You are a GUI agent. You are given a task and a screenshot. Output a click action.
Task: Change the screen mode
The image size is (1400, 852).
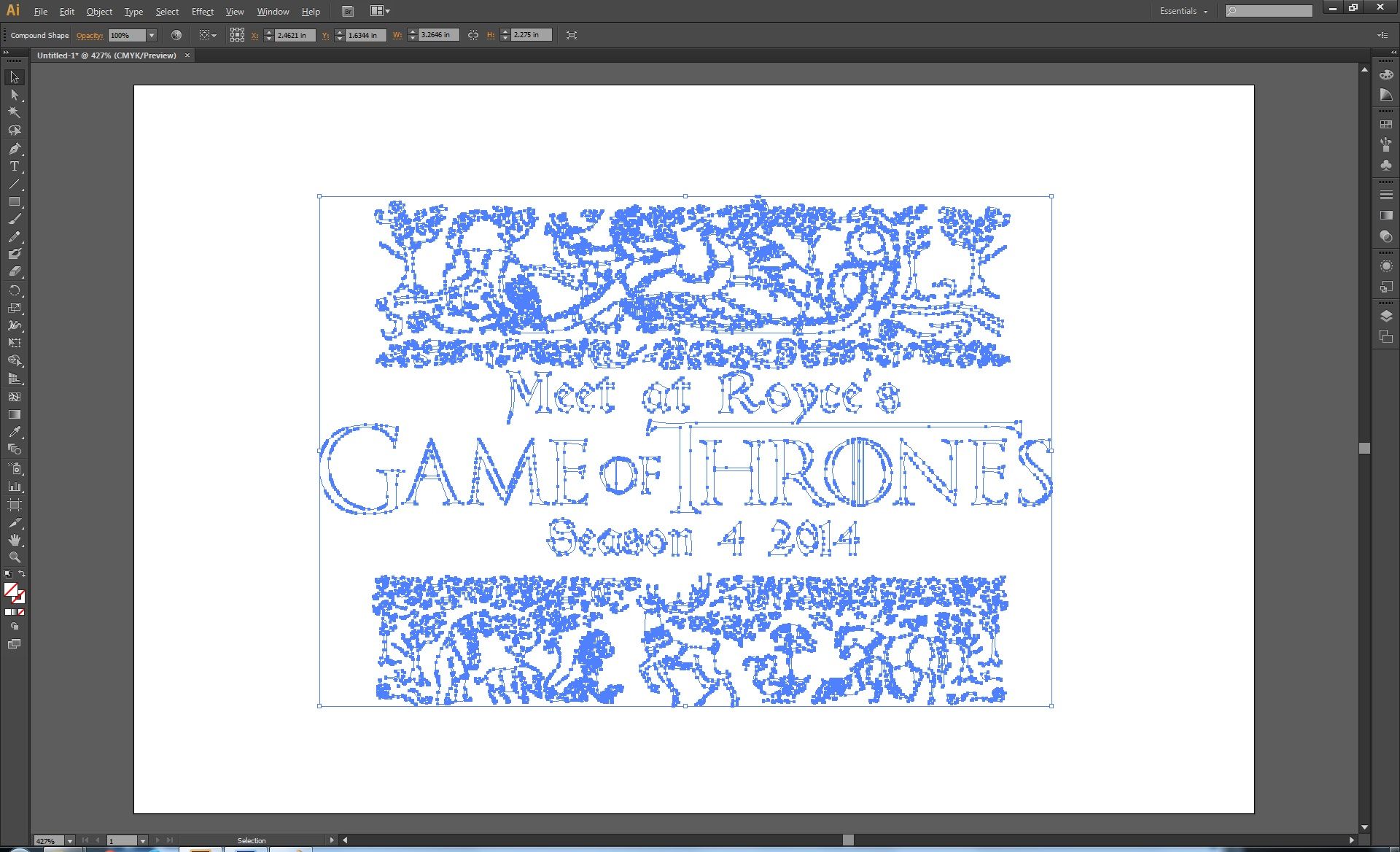(x=15, y=644)
